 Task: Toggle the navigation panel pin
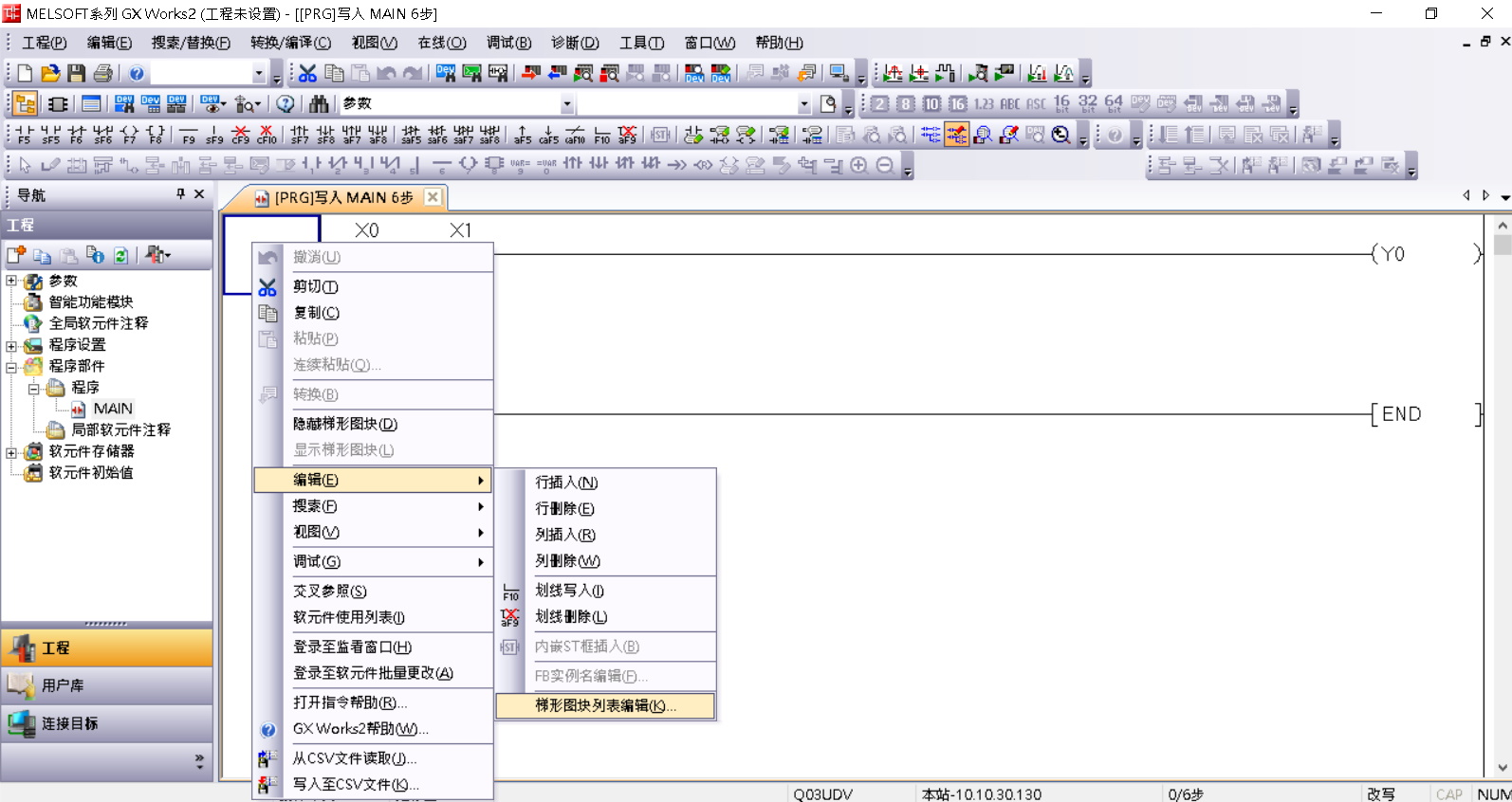[180, 194]
